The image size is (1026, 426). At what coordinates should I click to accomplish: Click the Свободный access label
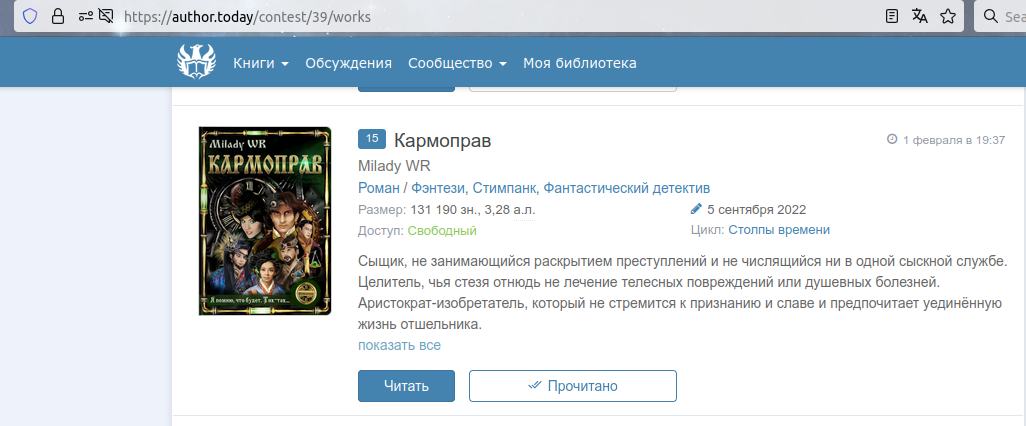pos(442,230)
